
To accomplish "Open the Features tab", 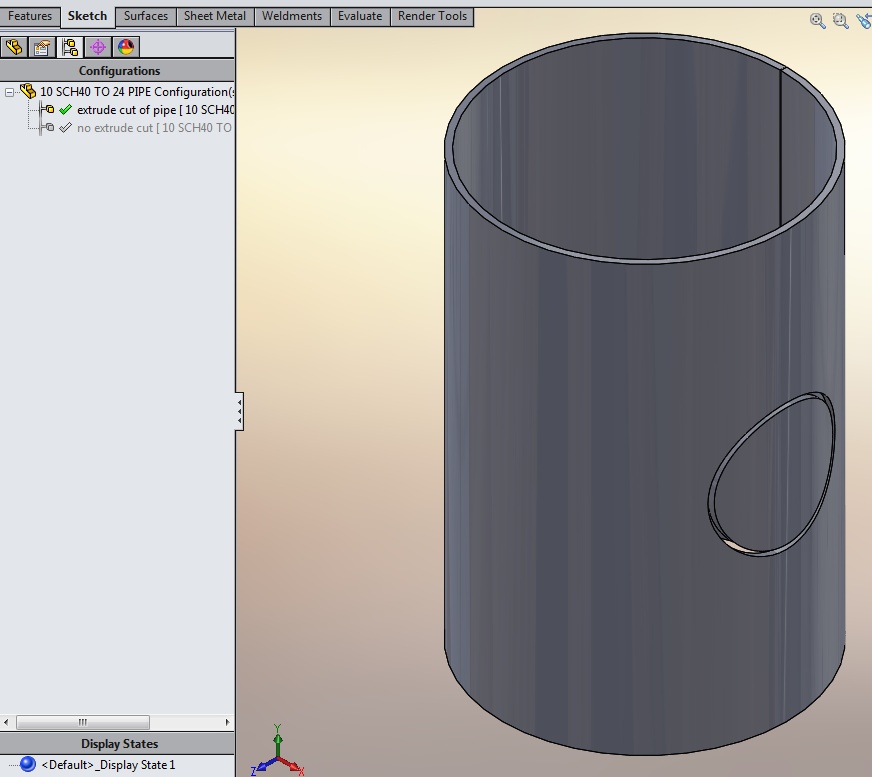I will tap(30, 16).
